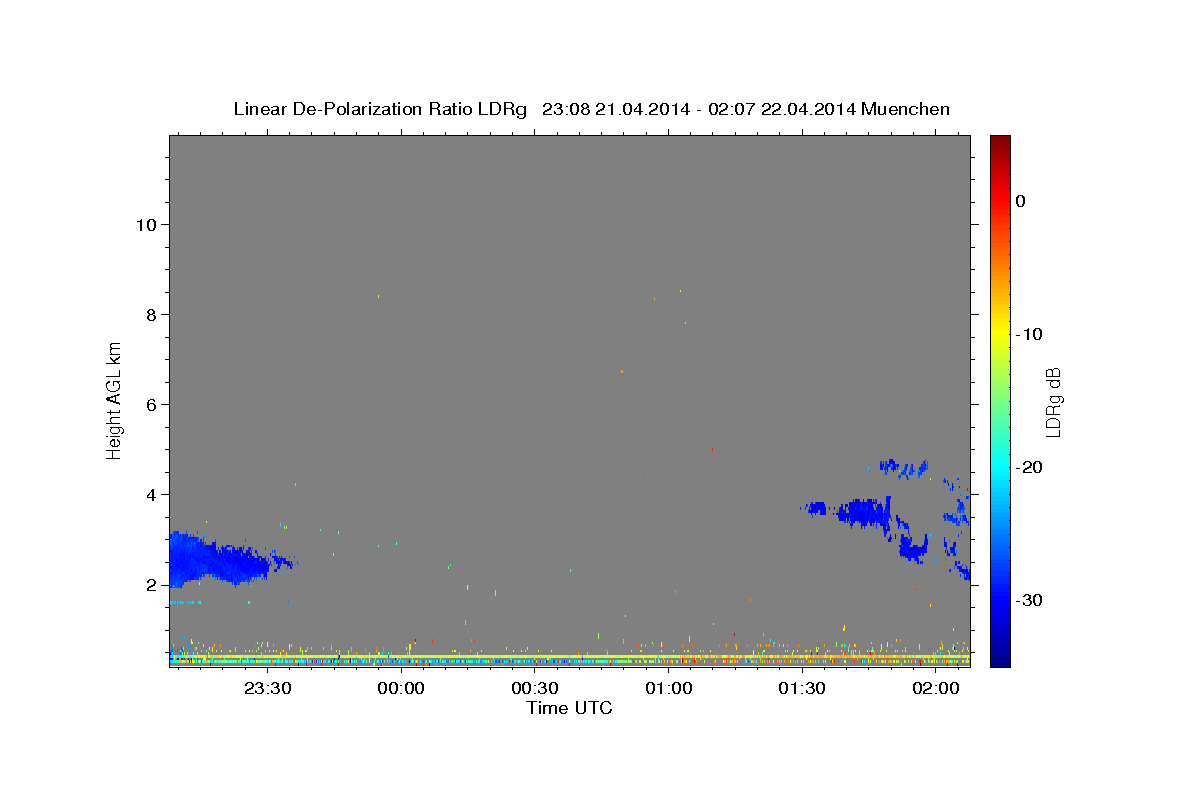
Task: Click the height label 4
Action: click(x=151, y=494)
